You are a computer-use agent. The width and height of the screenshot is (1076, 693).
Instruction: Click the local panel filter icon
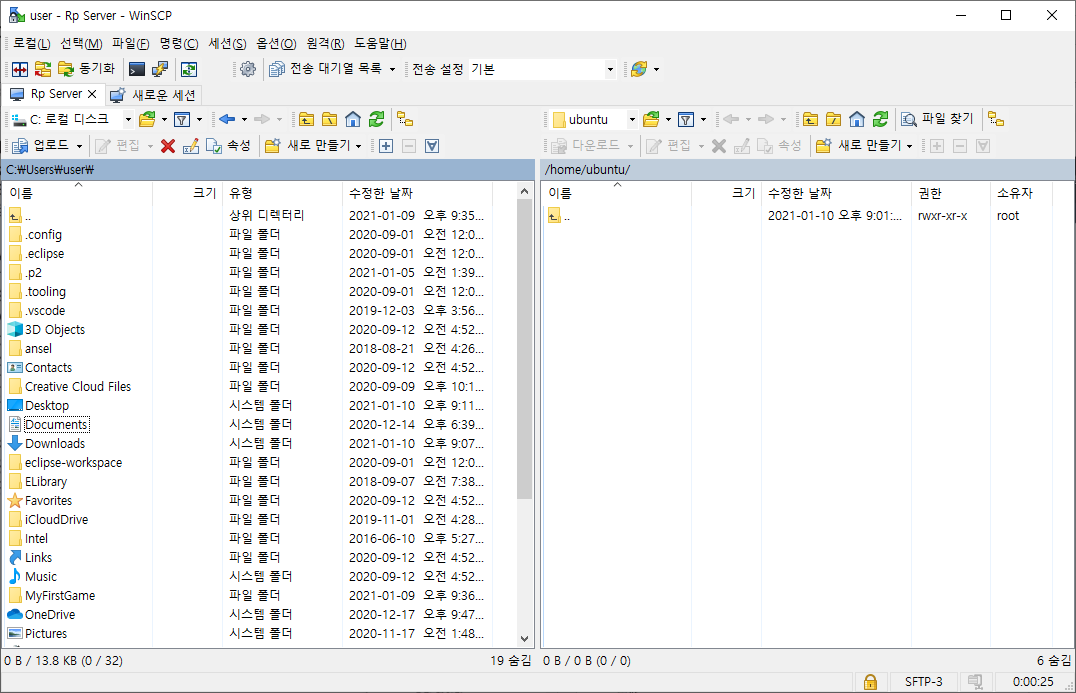click(182, 119)
